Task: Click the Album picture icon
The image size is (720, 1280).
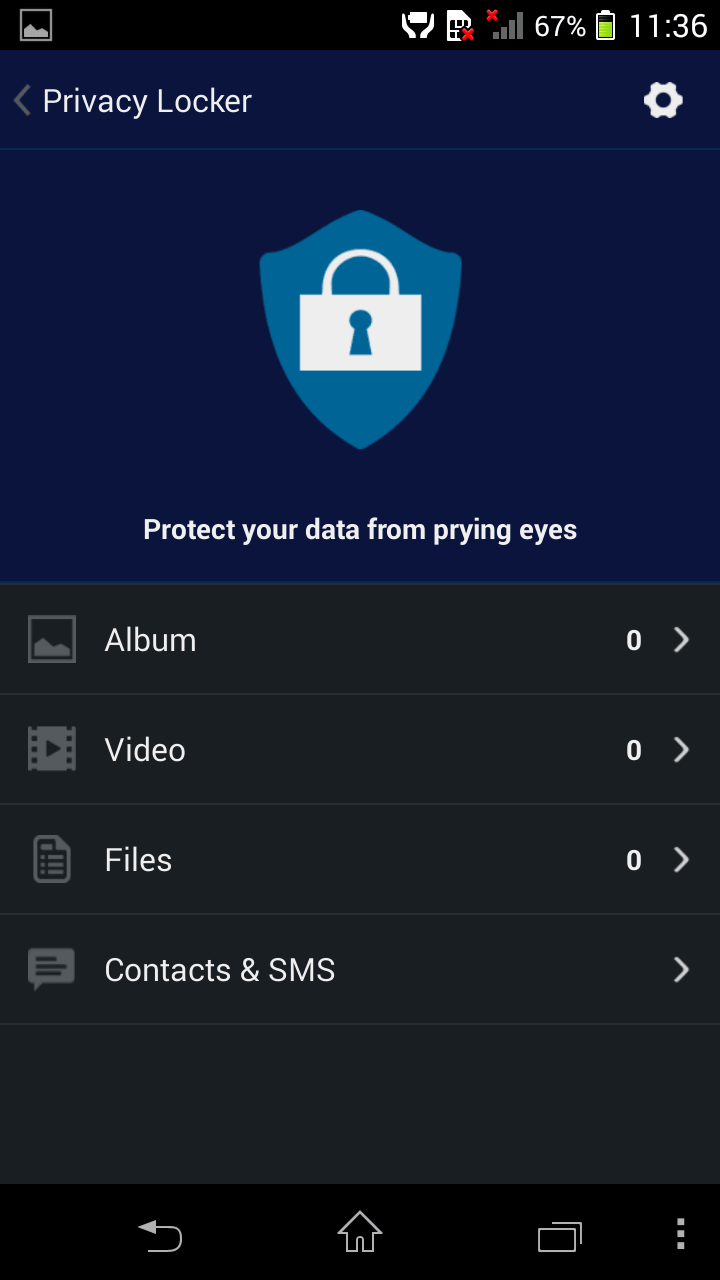Action: [51, 640]
